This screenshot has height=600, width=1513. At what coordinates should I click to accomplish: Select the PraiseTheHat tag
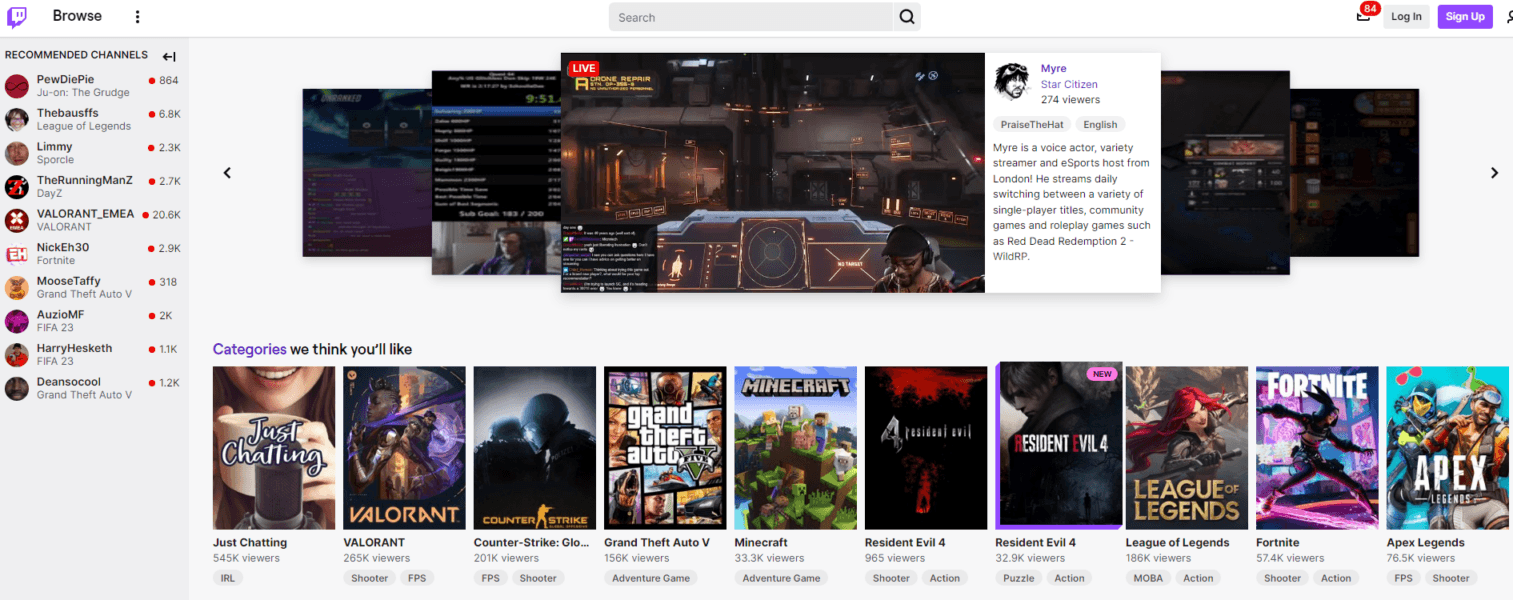tap(1032, 125)
